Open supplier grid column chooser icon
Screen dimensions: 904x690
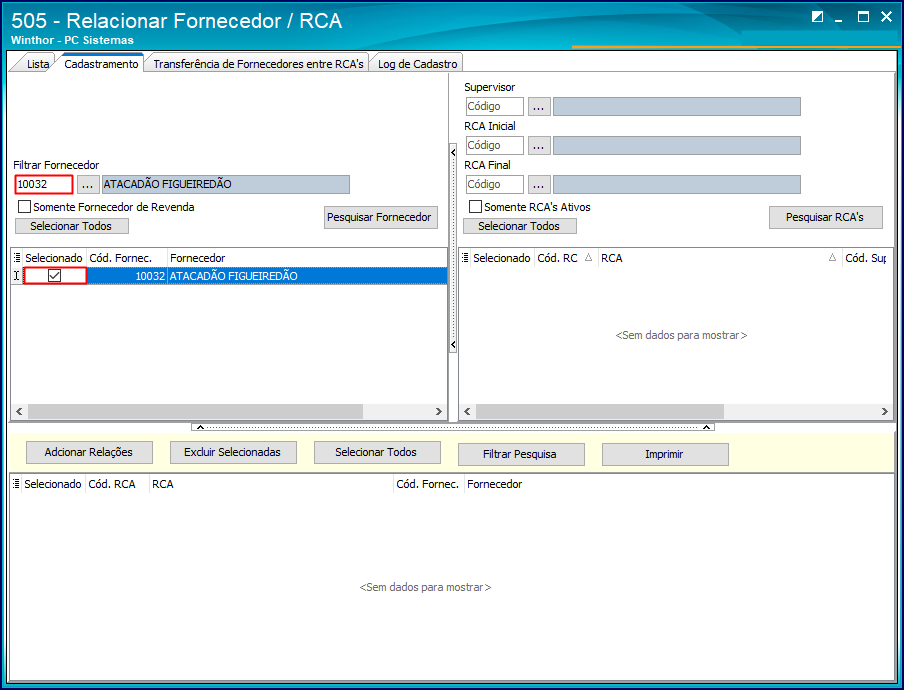[x=17, y=258]
